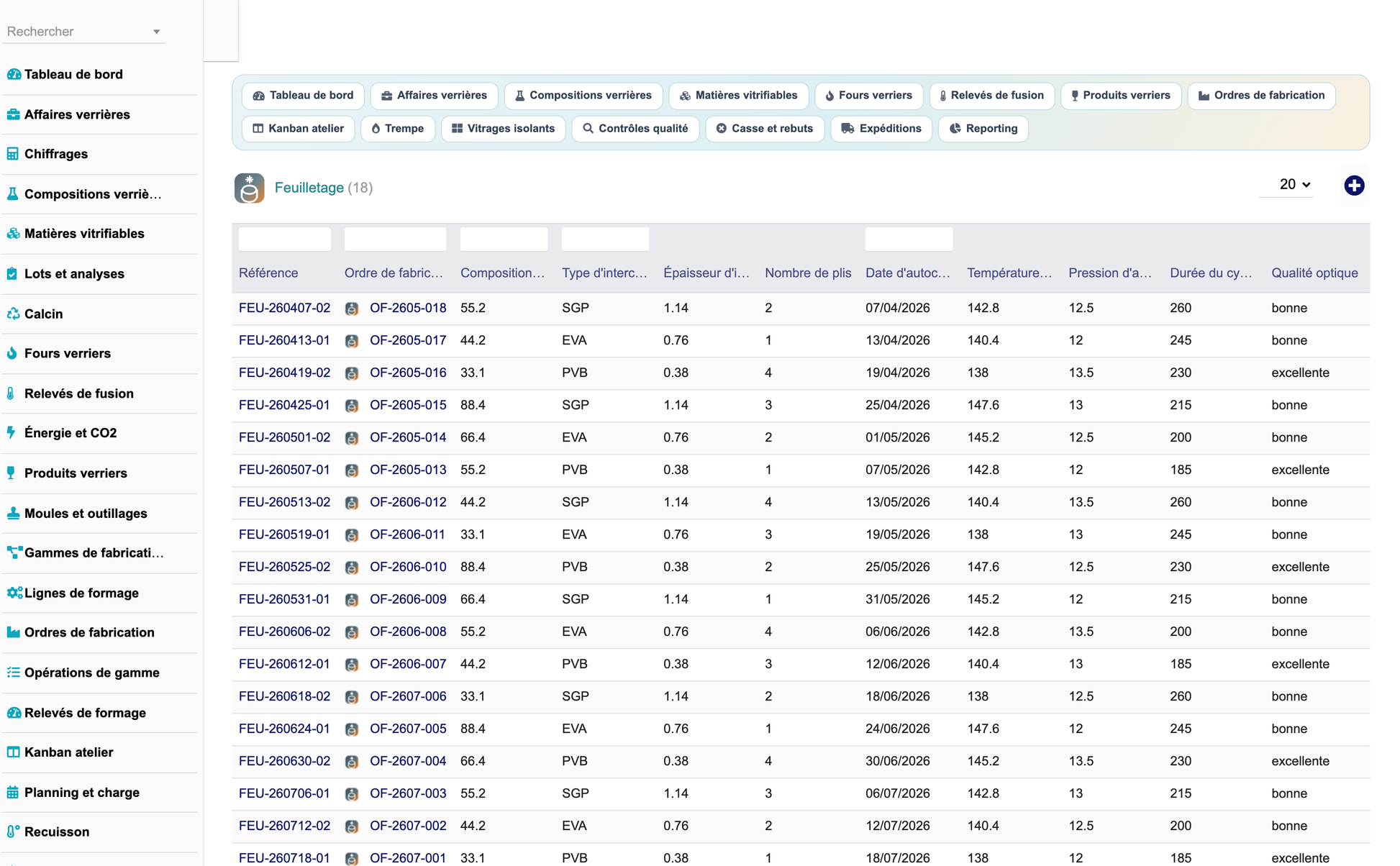Click the Lots et analyses clipboard icon

coord(13,274)
